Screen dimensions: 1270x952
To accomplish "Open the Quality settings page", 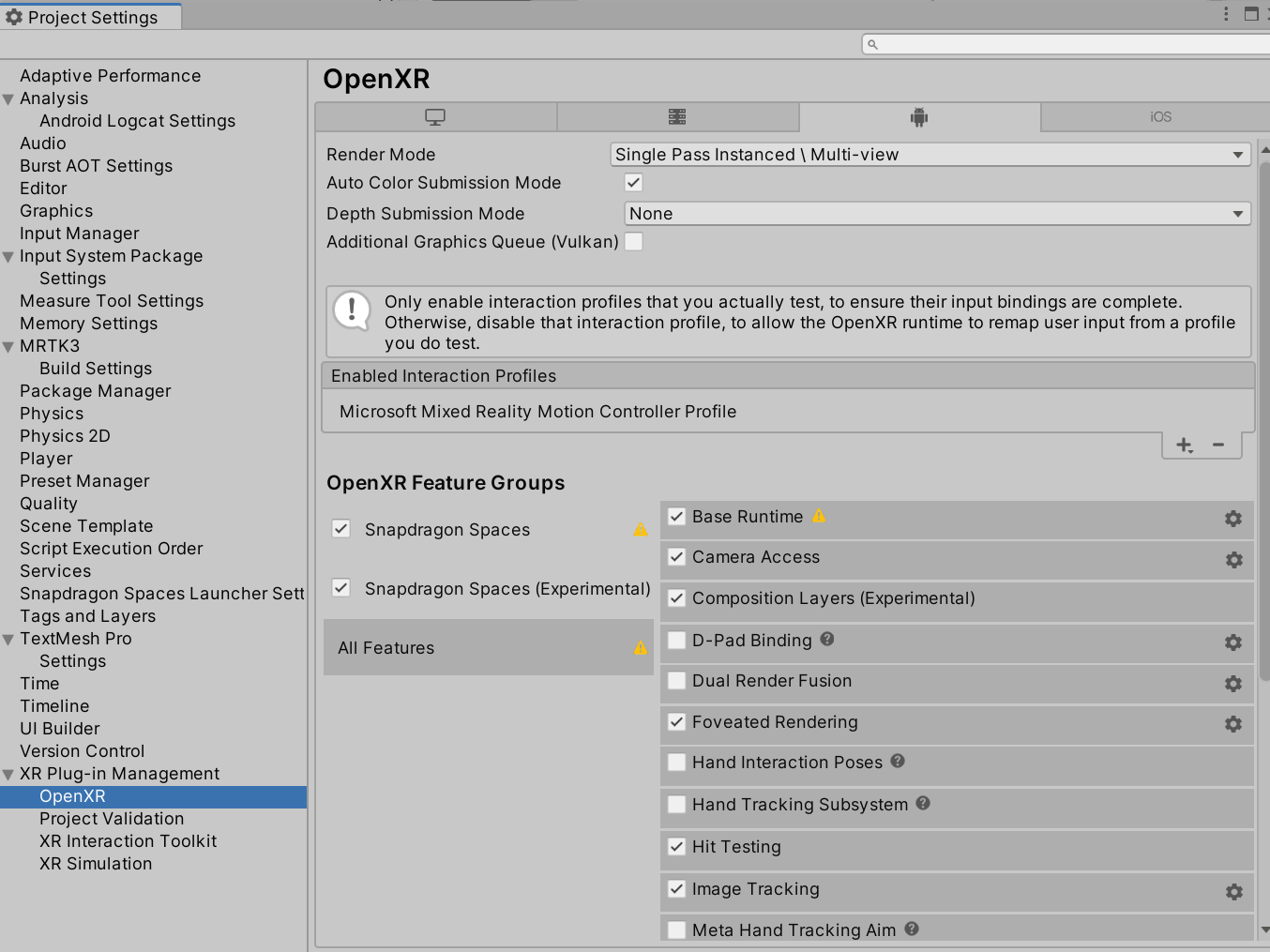I will [49, 504].
